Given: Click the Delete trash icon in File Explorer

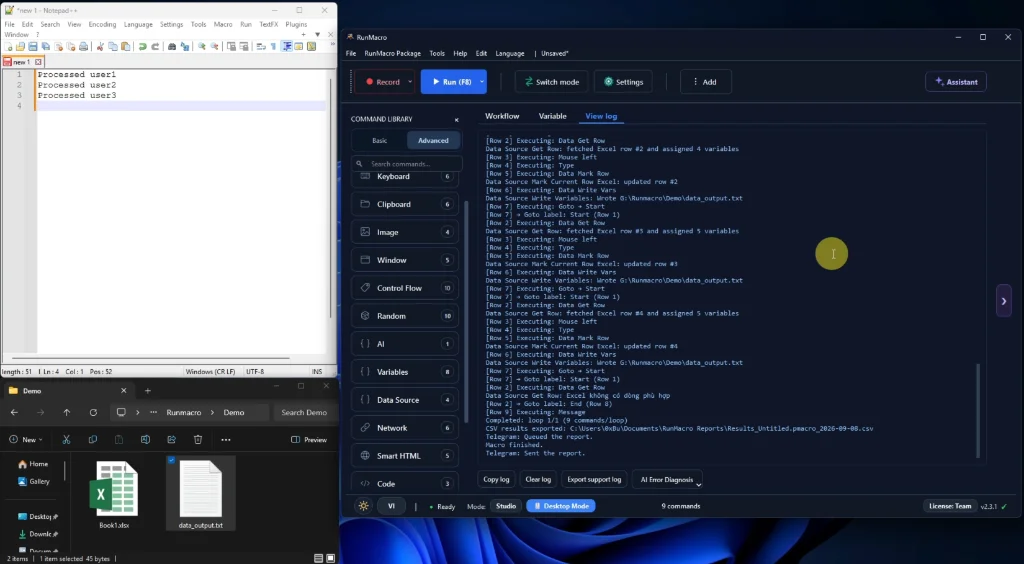Looking at the screenshot, I should [x=198, y=440].
